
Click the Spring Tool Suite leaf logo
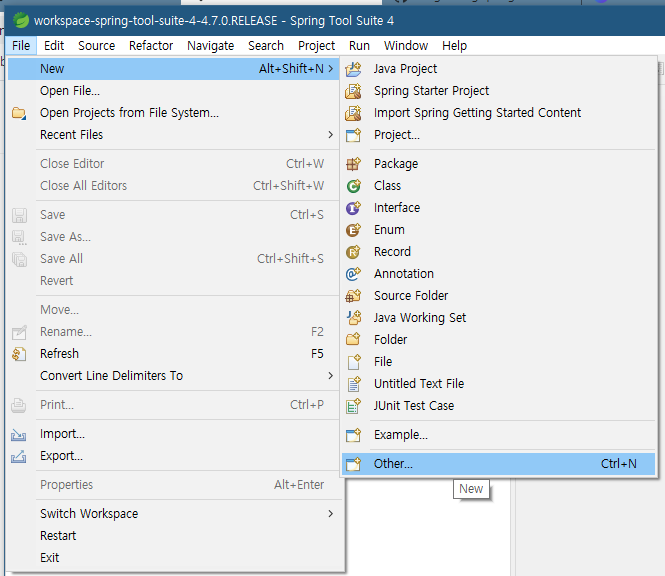tap(21, 20)
